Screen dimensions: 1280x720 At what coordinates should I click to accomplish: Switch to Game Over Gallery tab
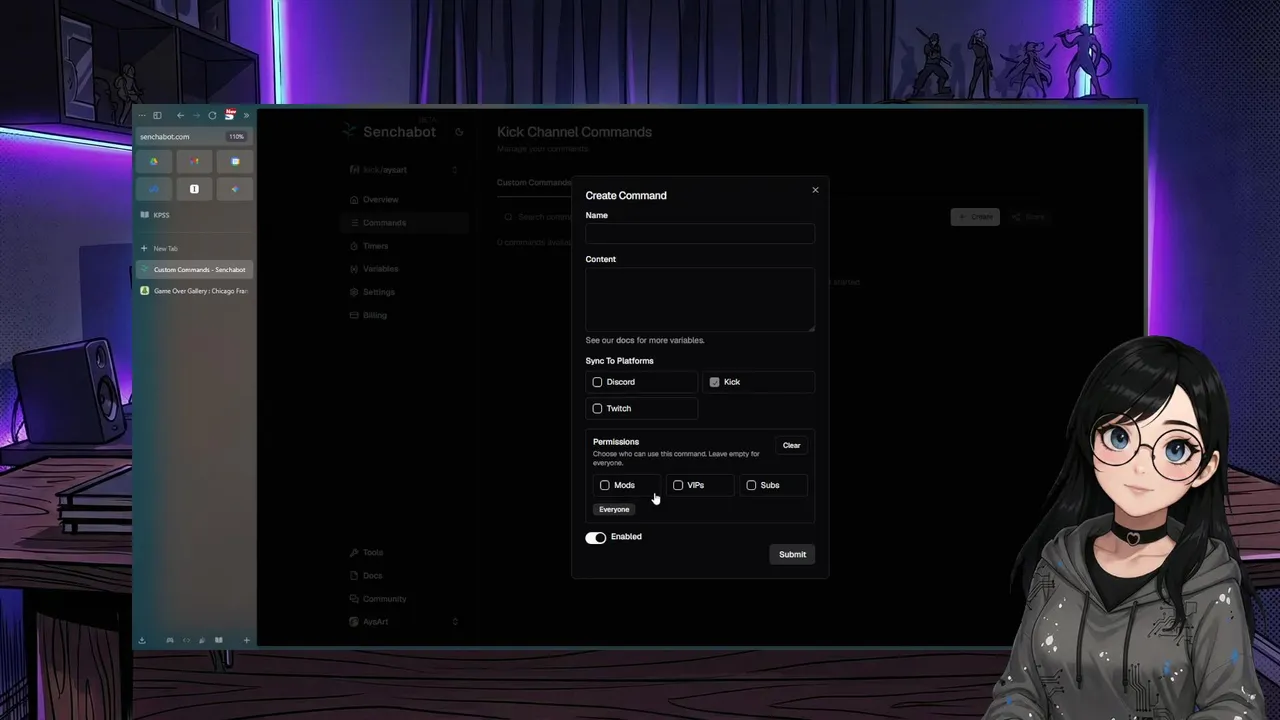pyautogui.click(x=194, y=291)
